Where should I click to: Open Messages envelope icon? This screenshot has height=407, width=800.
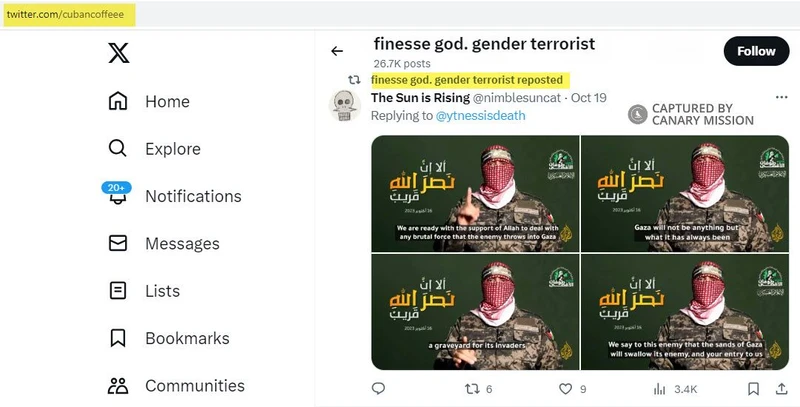118,243
